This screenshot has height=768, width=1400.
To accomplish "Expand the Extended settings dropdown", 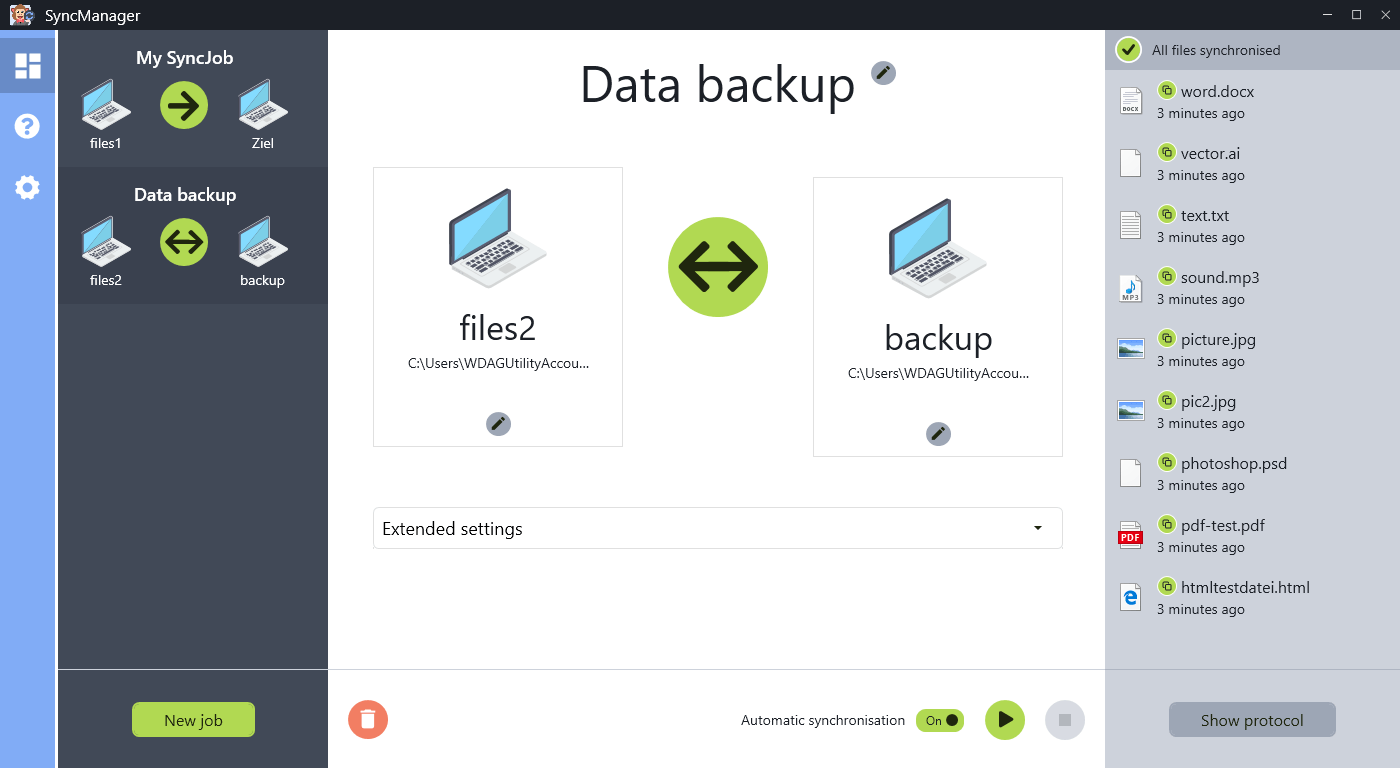I will [718, 528].
